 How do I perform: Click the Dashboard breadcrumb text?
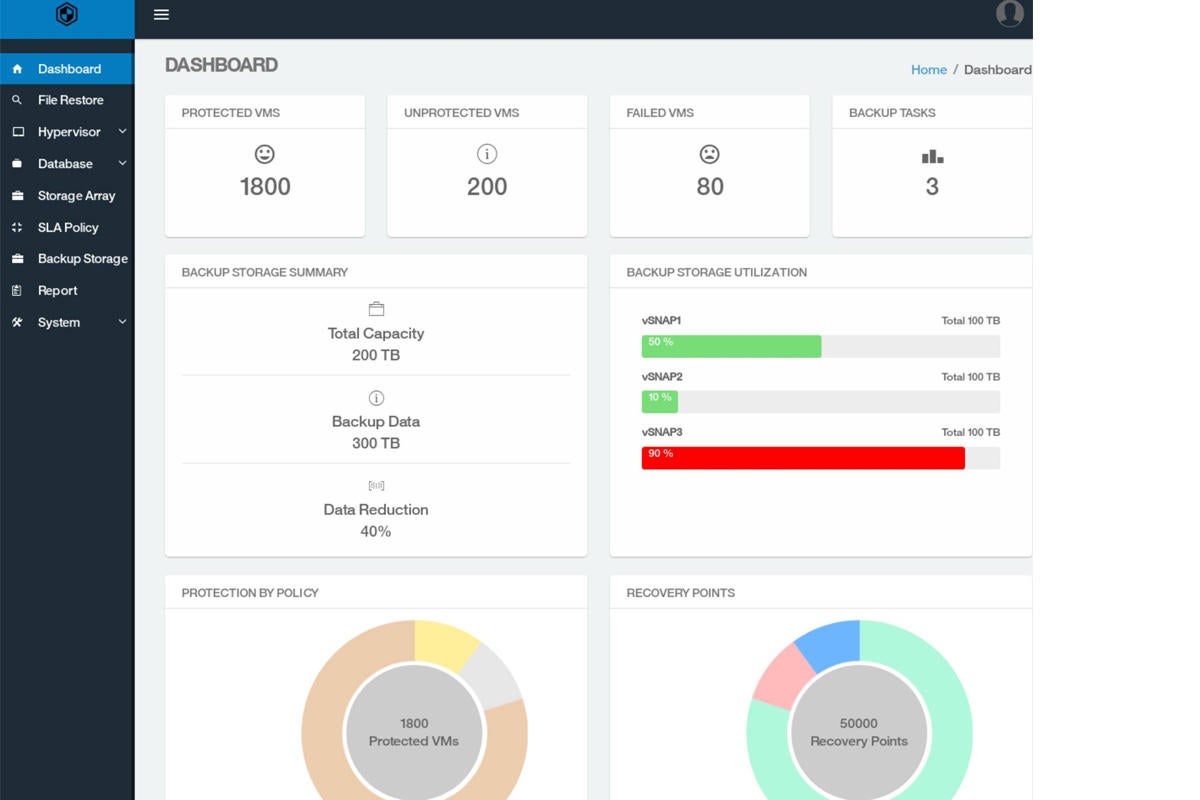click(998, 70)
